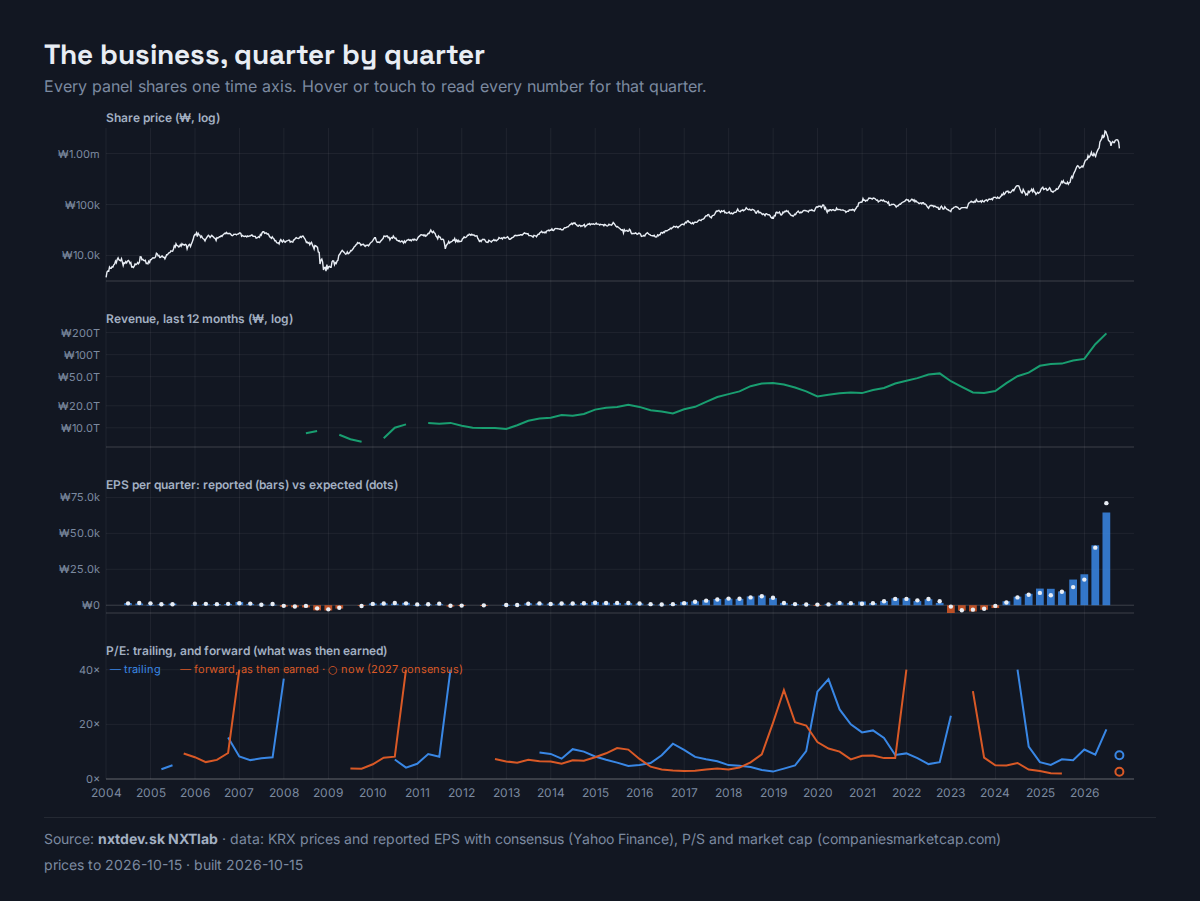This screenshot has height=901, width=1200.
Task: Click the 'P/E: trailing, and forward' panel label
Action: [x=246, y=651]
